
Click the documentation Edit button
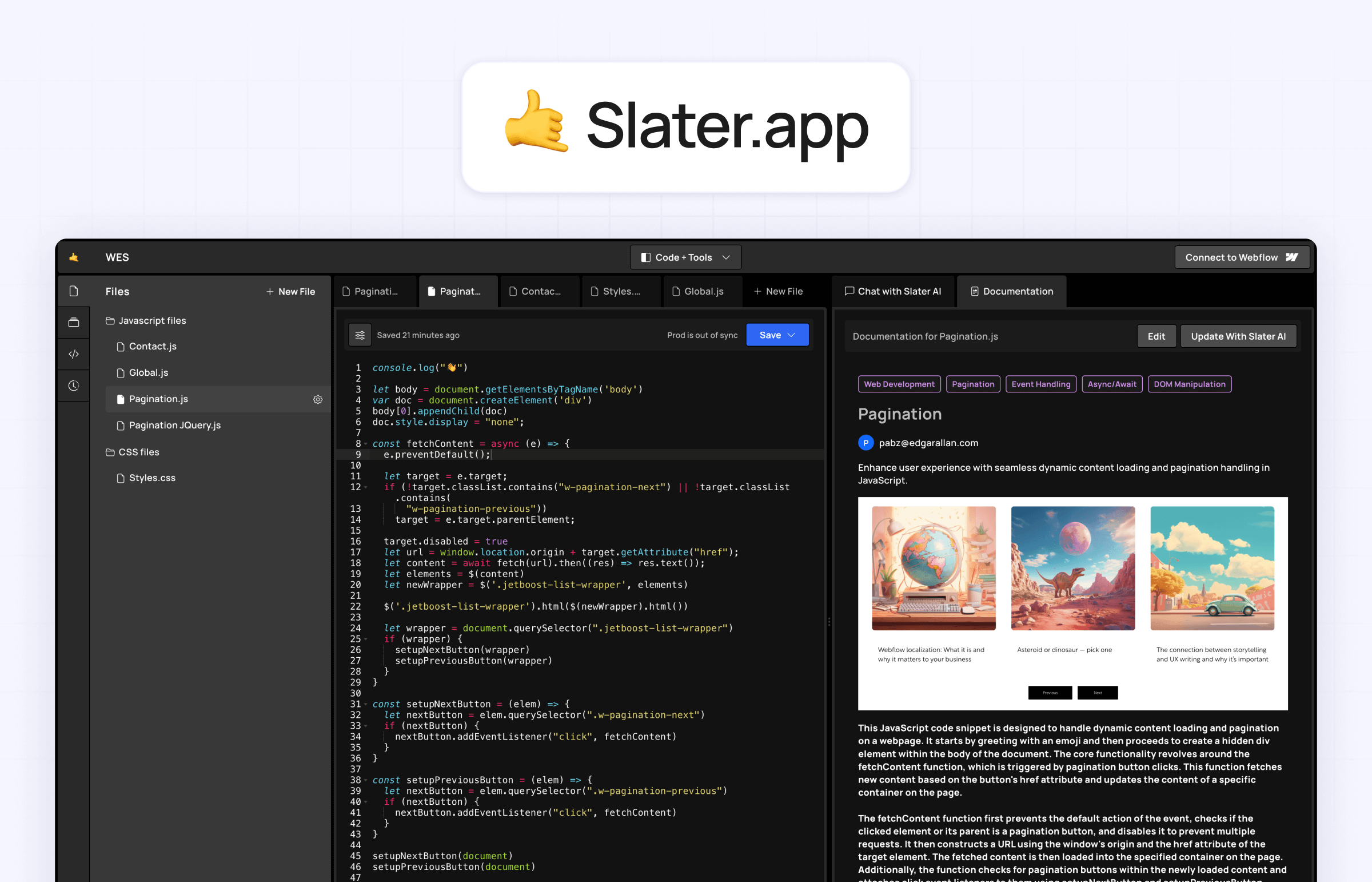click(x=1156, y=336)
